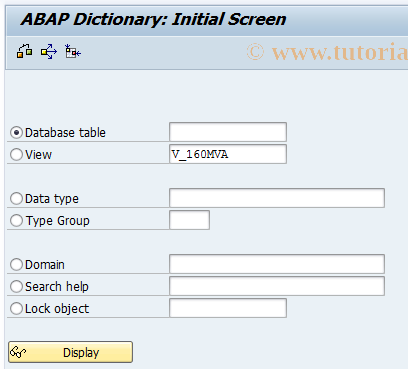The height and width of the screenshot is (369, 408).
Task: Select the Search help radio button
Action: point(16,287)
